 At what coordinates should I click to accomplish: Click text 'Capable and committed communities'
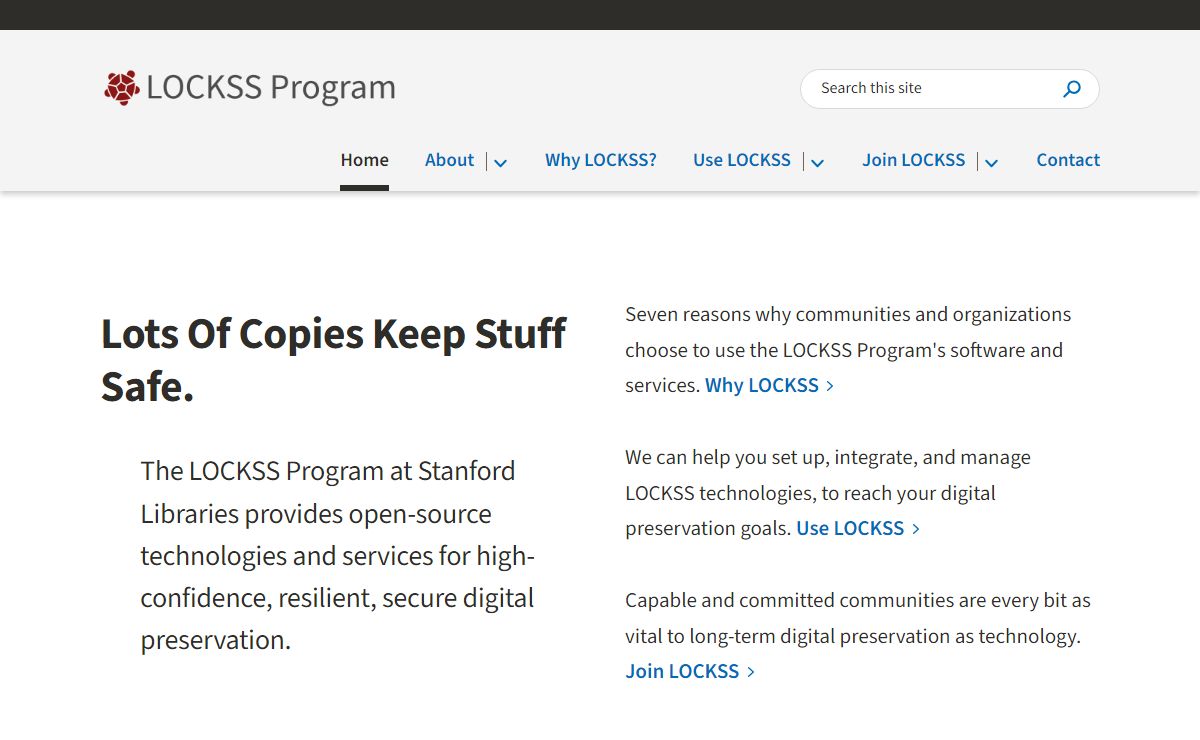pyautogui.click(x=790, y=600)
